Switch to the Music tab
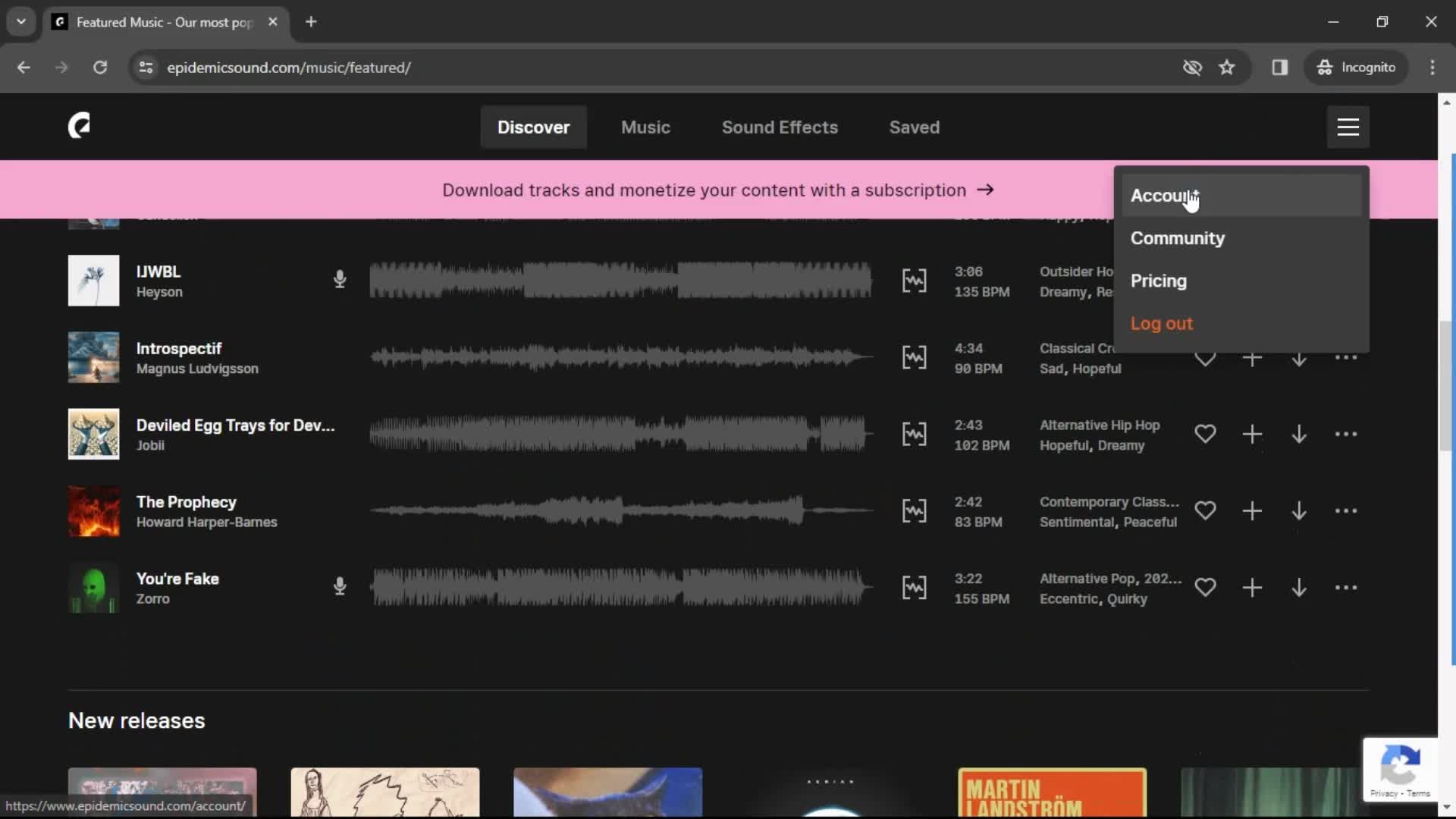 (x=645, y=127)
